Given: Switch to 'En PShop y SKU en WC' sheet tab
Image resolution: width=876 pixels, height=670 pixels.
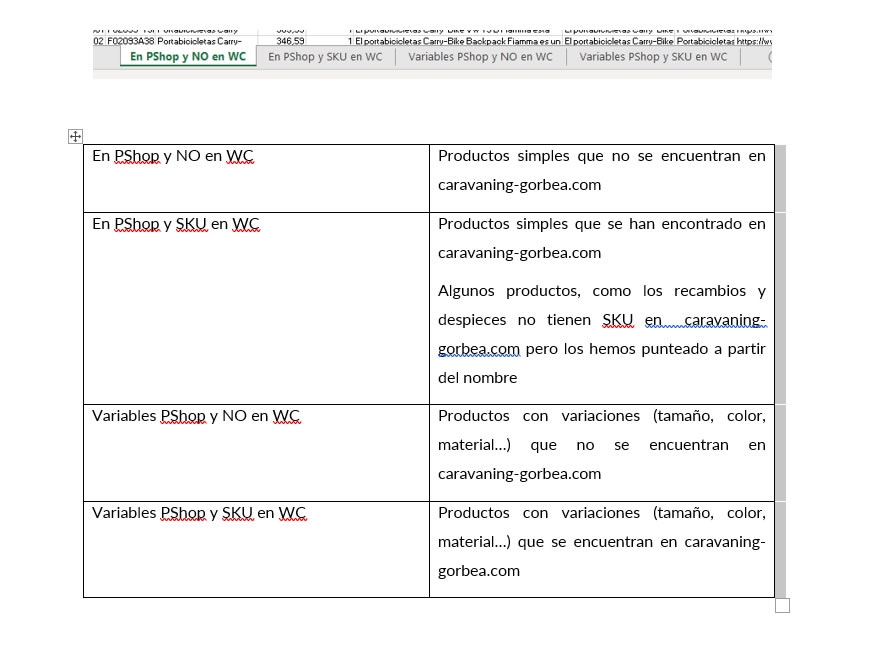Looking at the screenshot, I should click(x=325, y=56).
